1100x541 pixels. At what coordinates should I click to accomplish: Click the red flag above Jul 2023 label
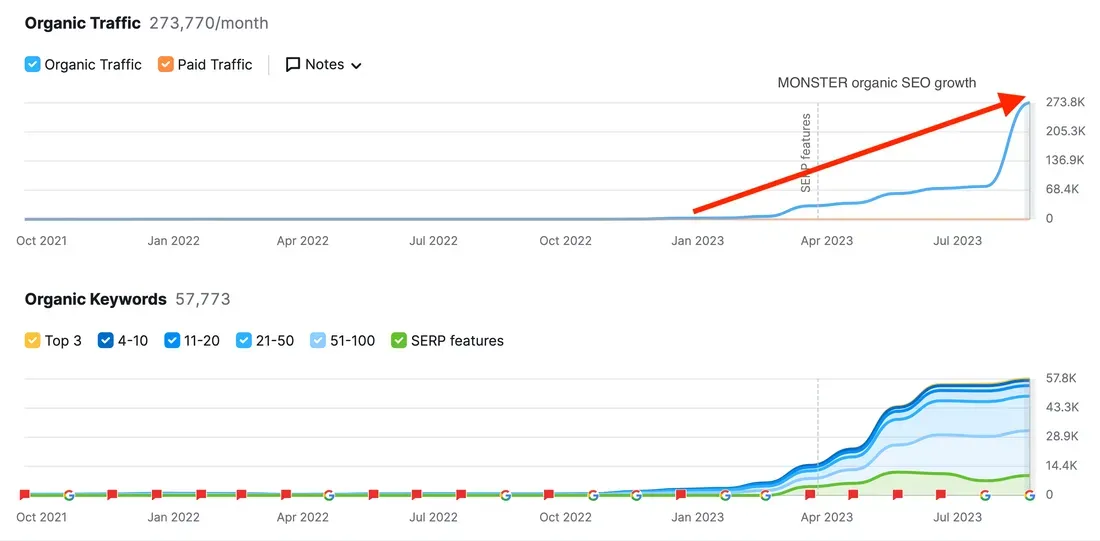[x=941, y=495]
